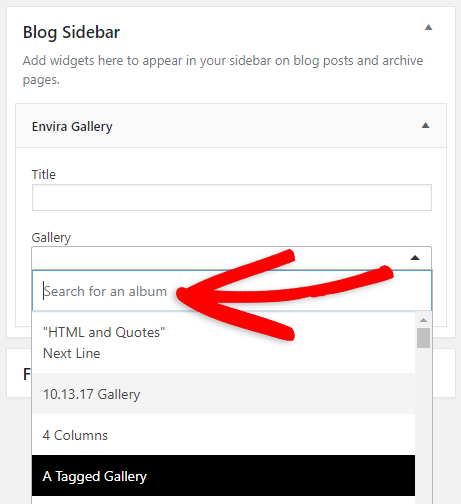The width and height of the screenshot is (461, 504).
Task: Collapse the Blog Sidebar panel arrow
Action: coord(428,27)
